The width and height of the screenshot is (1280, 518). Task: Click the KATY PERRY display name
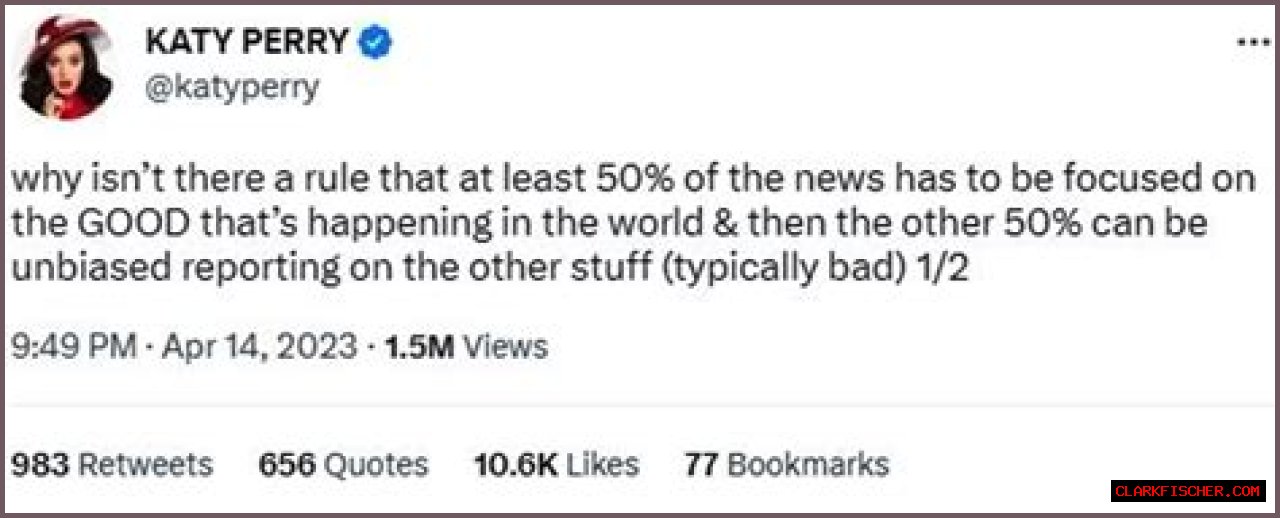tap(247, 42)
